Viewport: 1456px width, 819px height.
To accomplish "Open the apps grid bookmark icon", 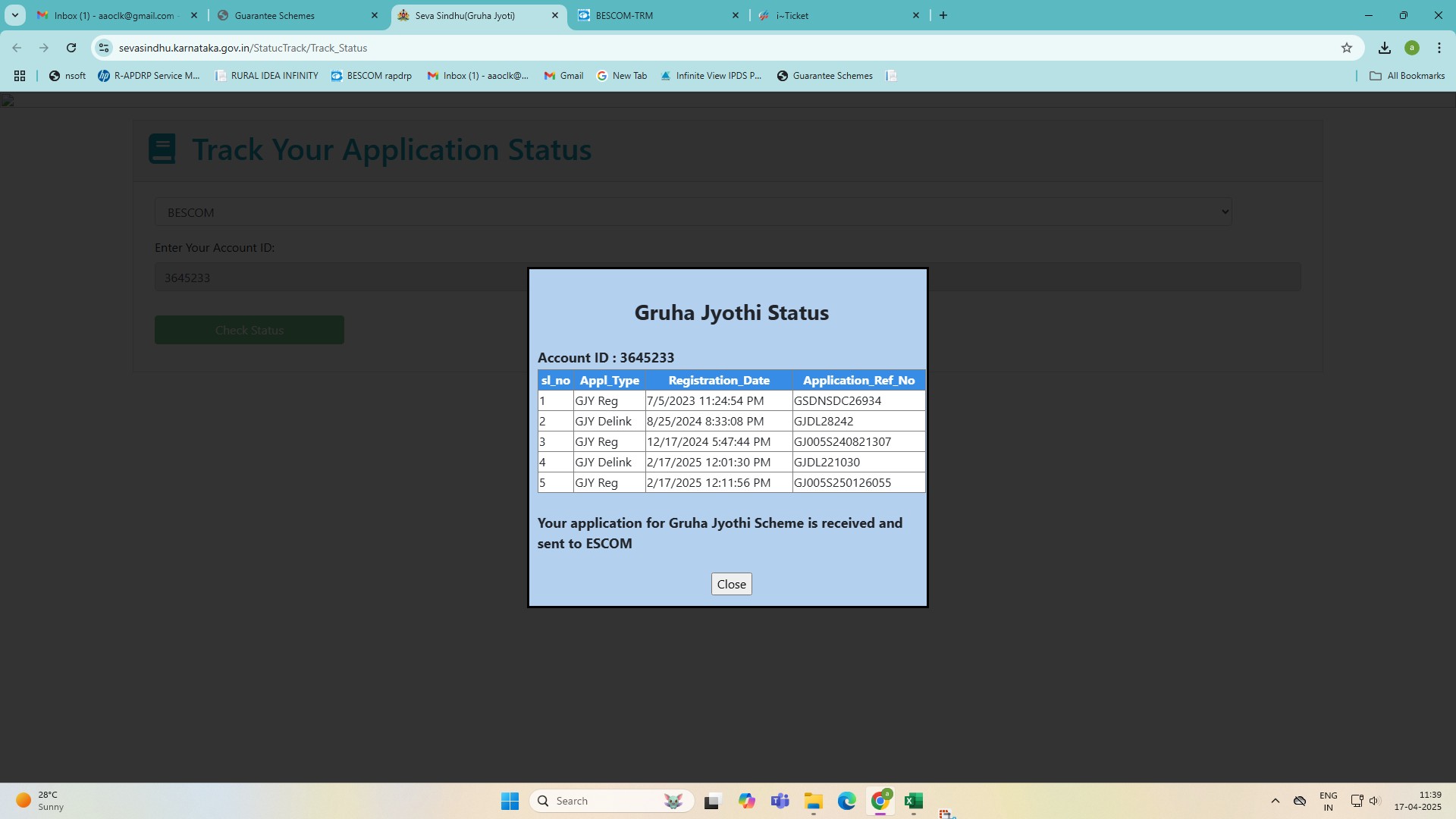I will pyautogui.click(x=20, y=76).
